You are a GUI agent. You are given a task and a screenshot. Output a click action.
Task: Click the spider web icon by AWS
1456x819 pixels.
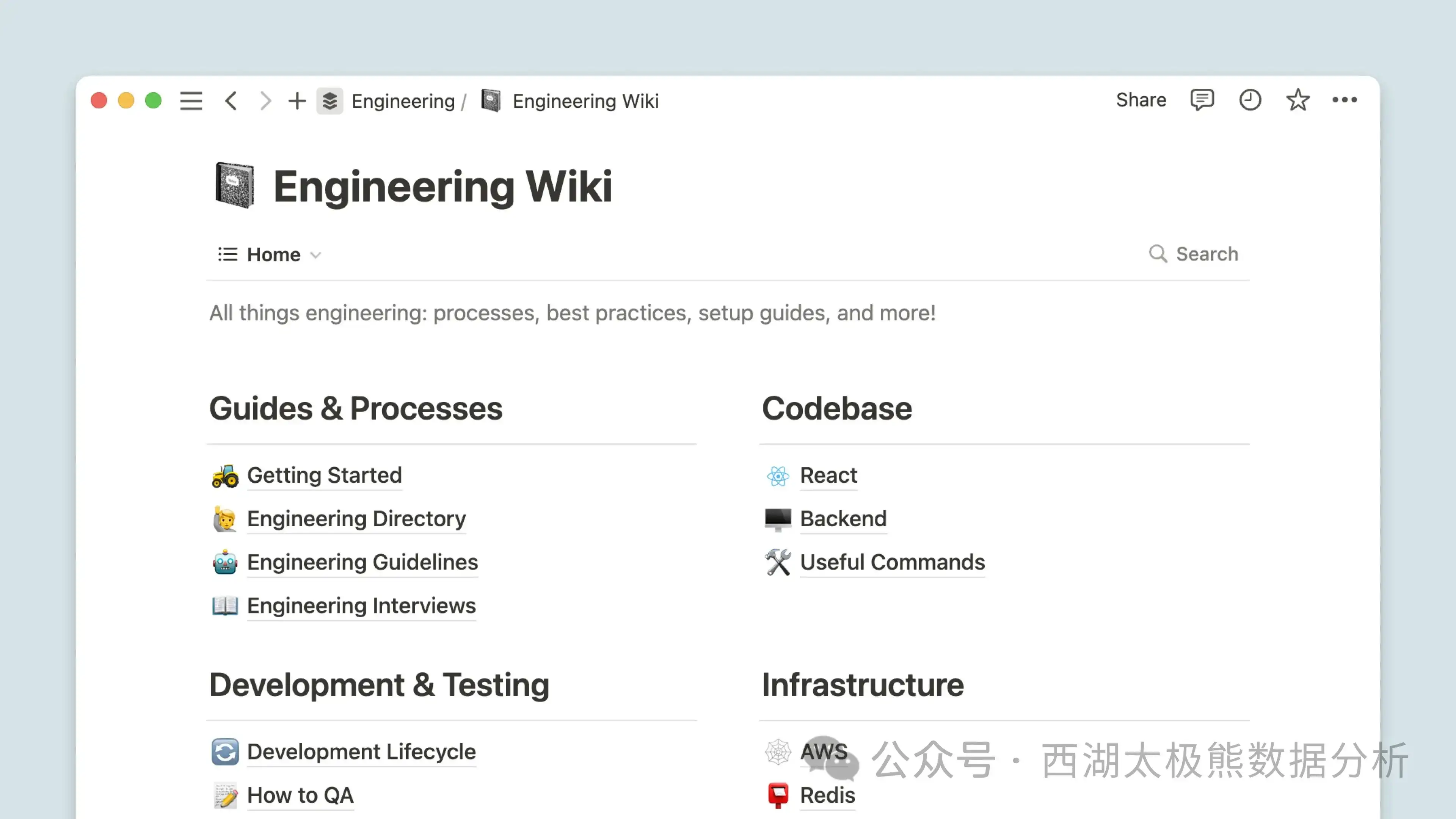778,752
